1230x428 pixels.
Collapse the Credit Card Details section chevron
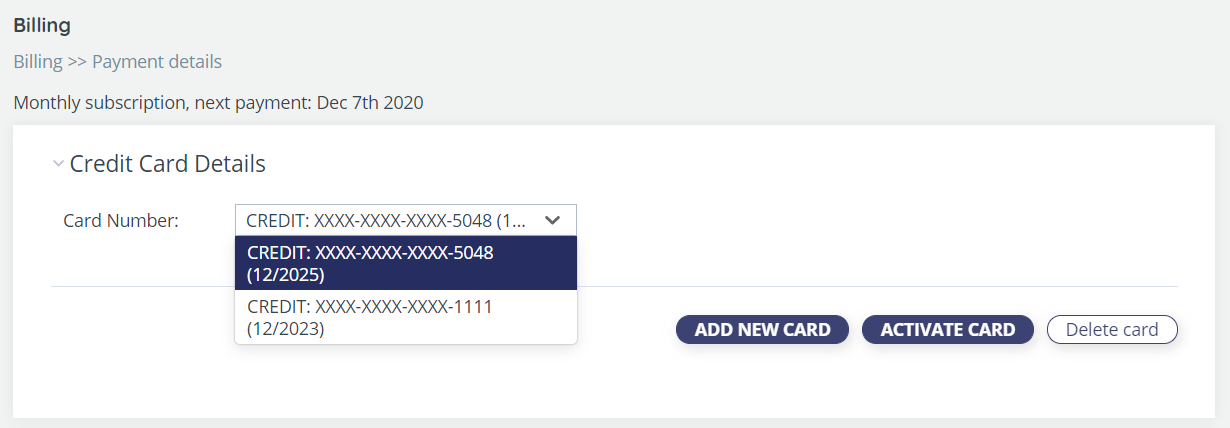tap(58, 164)
